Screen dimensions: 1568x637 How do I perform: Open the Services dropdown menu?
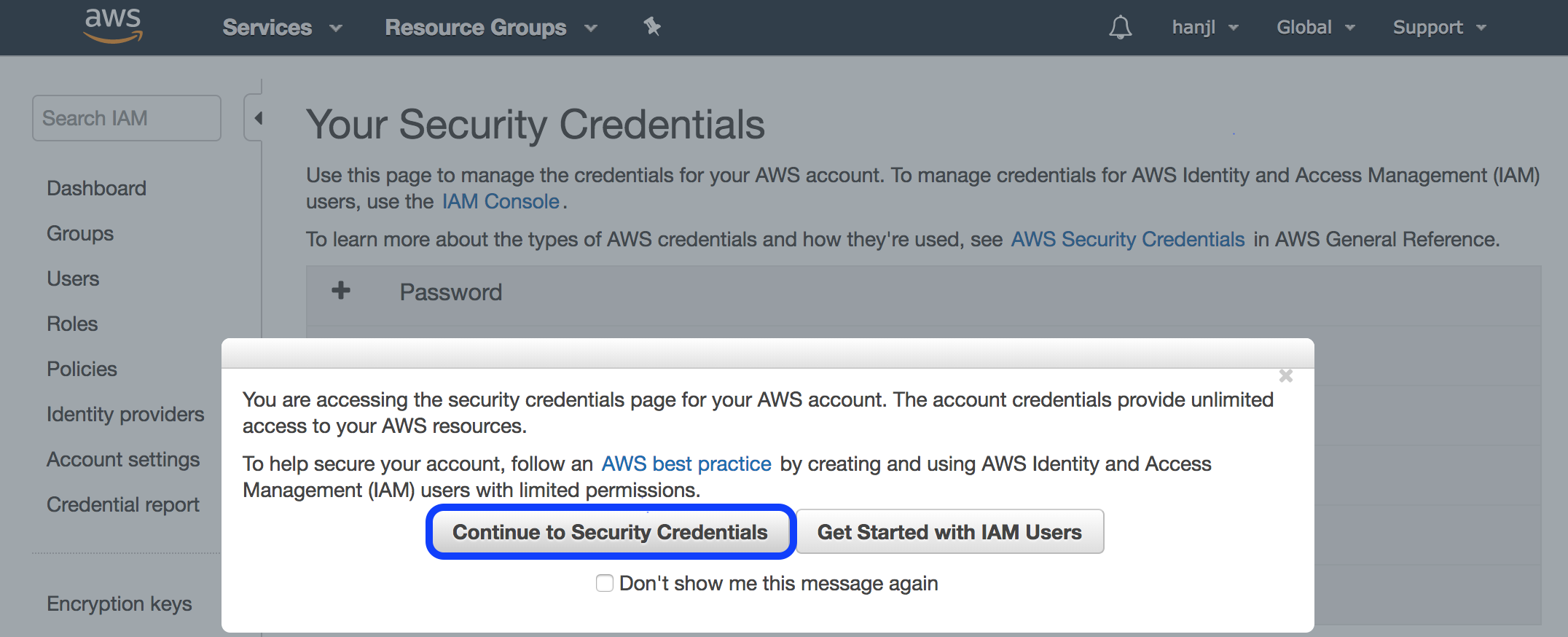coord(281,28)
